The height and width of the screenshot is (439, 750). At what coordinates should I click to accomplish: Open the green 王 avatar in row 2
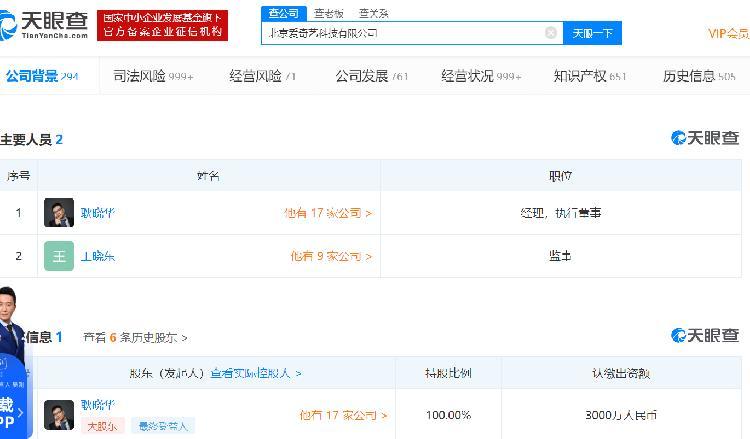(x=59, y=256)
